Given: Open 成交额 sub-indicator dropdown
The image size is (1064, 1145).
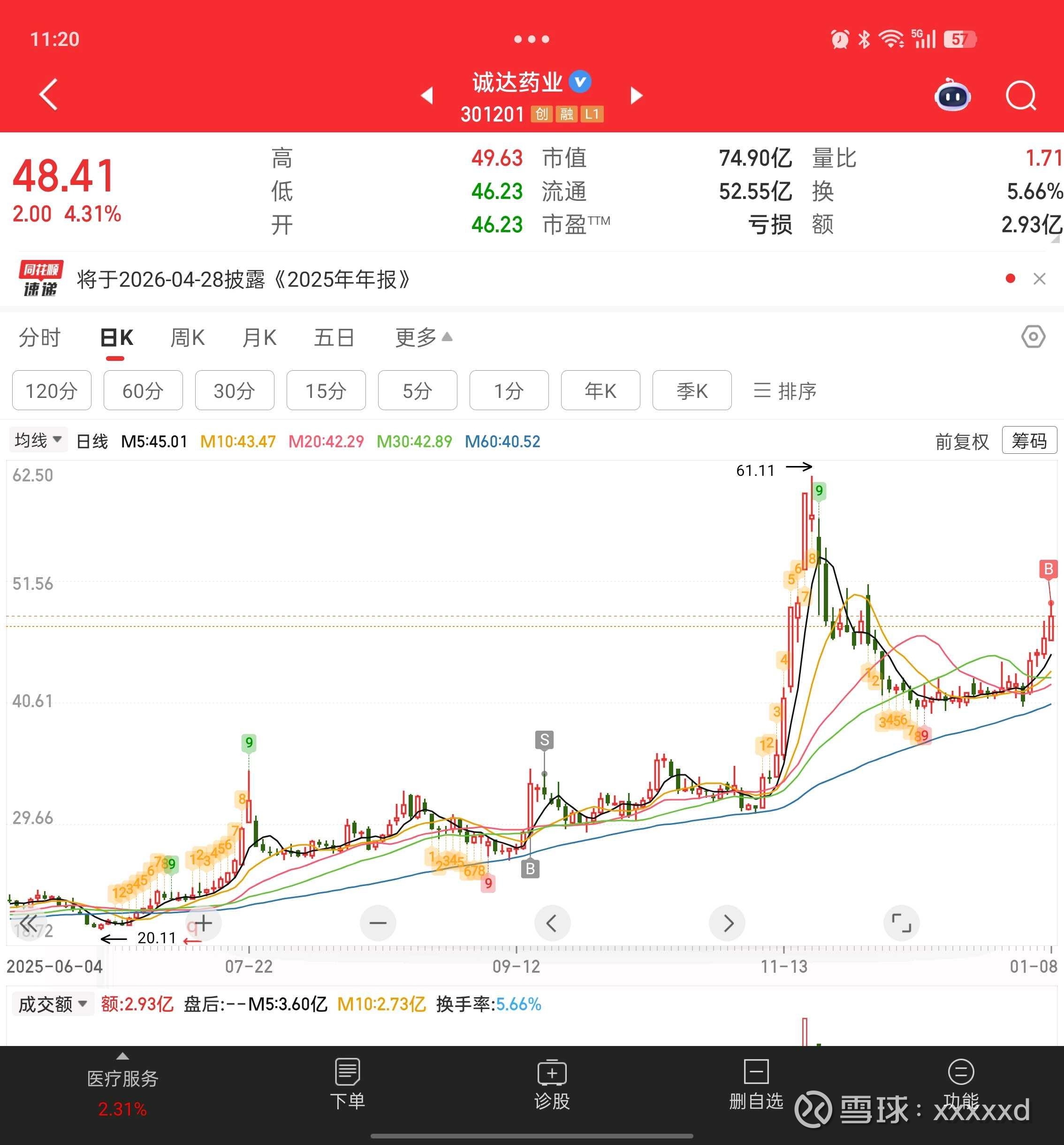Looking at the screenshot, I should click(53, 1004).
